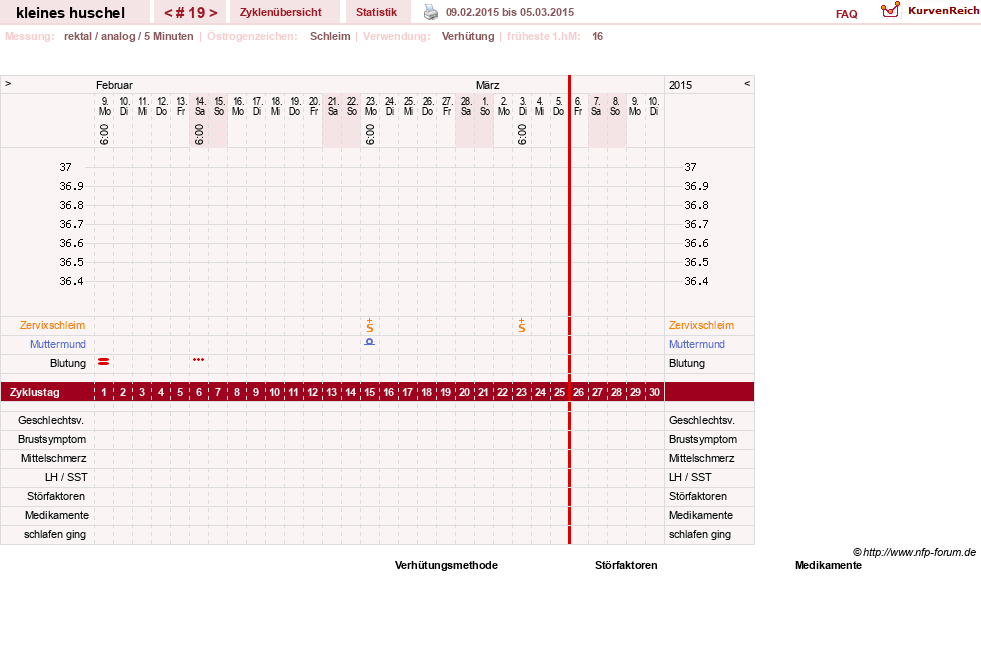Click left-side 'Geschlechtsv.' row label
This screenshot has height=664, width=981.
[x=51, y=421]
